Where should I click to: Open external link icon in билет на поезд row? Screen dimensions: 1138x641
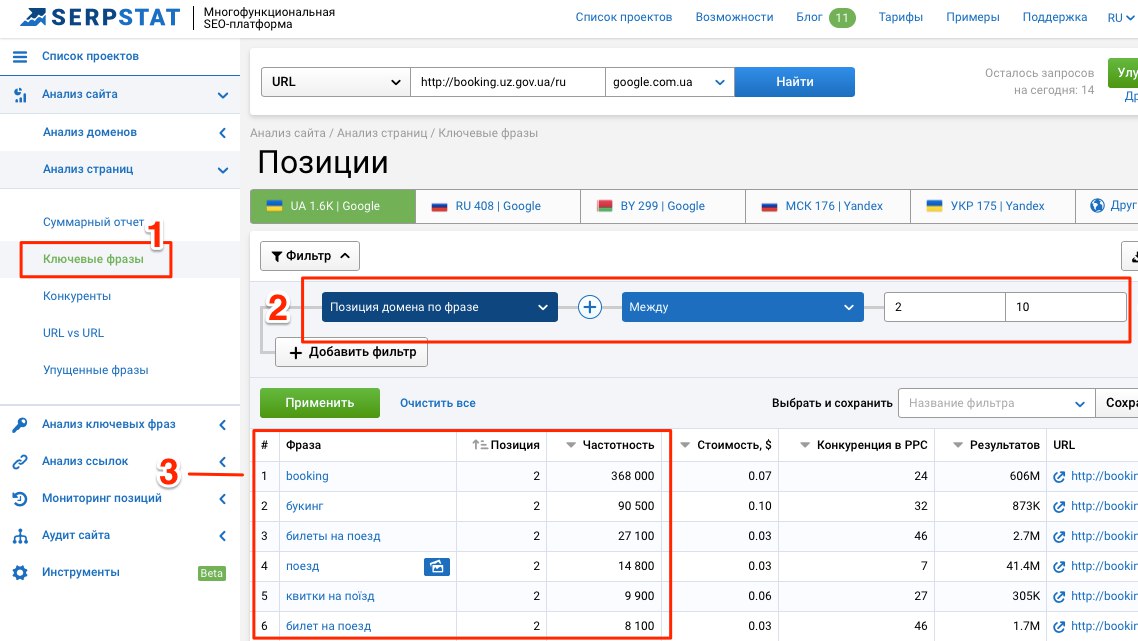click(1059, 626)
